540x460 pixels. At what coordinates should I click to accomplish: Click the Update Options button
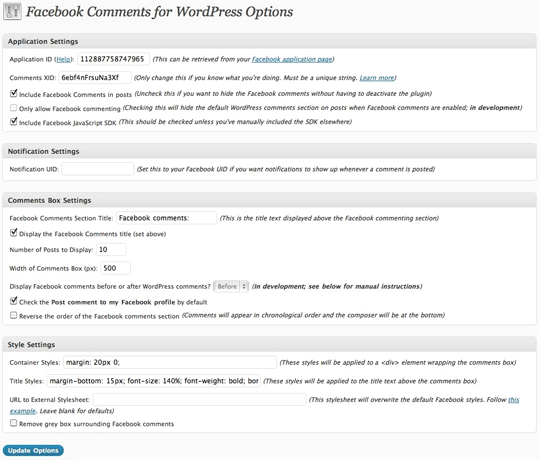click(33, 450)
